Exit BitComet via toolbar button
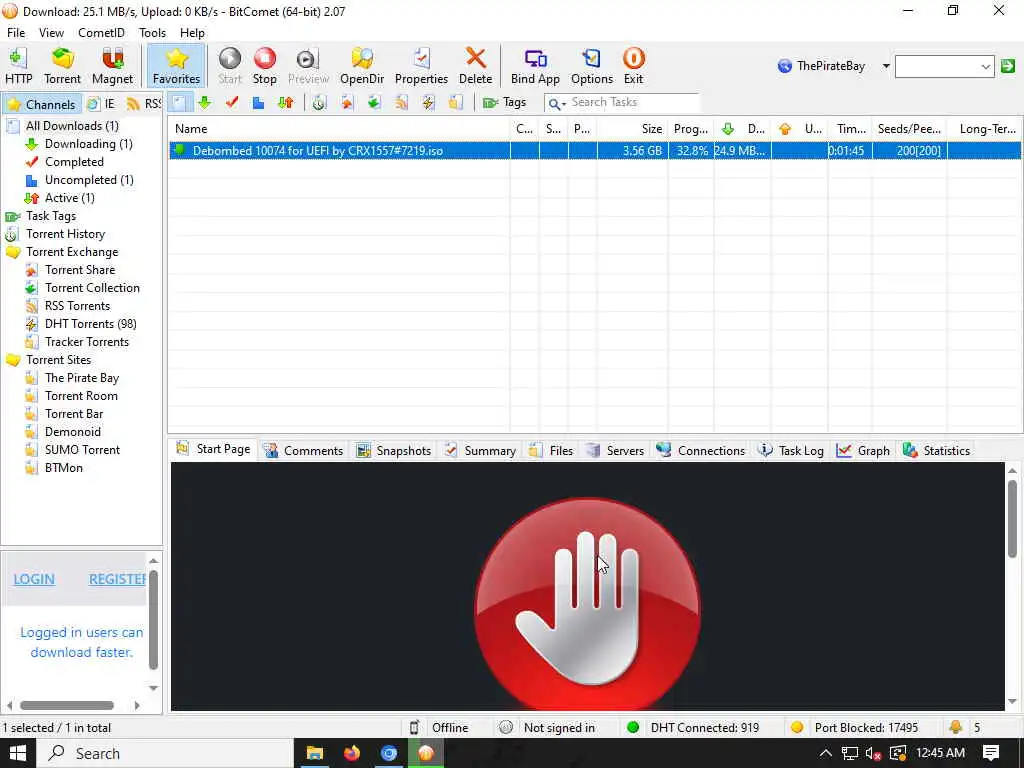 pos(633,66)
